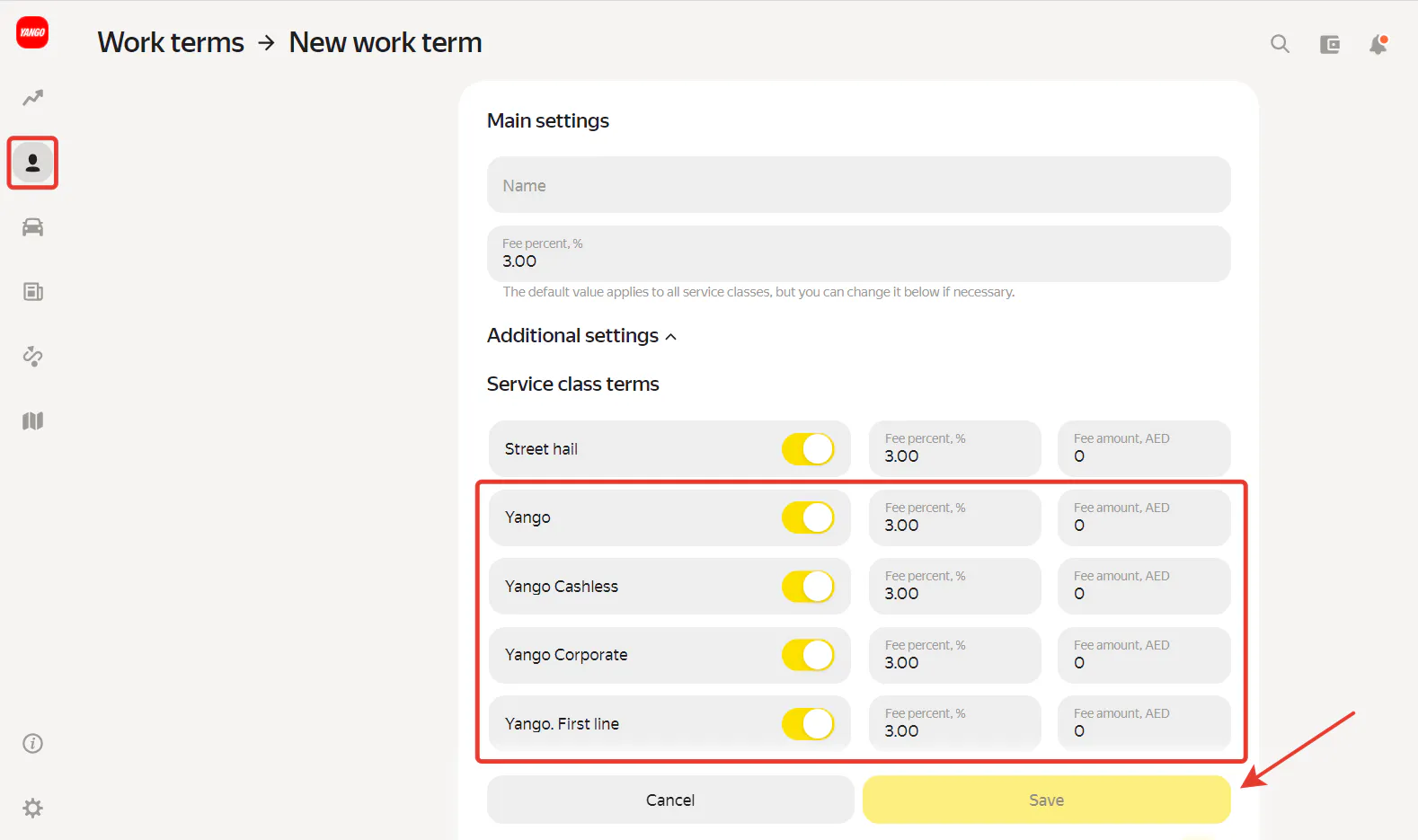Viewport: 1418px width, 840px height.
Task: Toggle the Yango. First line switch
Action: [808, 724]
